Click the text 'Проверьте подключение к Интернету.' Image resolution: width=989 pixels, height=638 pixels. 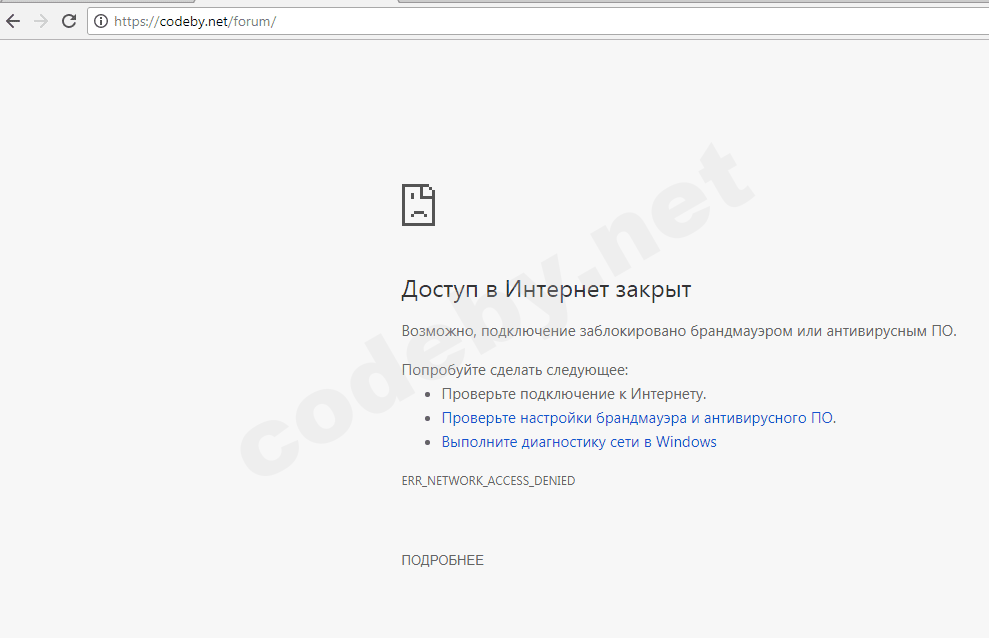tap(574, 394)
